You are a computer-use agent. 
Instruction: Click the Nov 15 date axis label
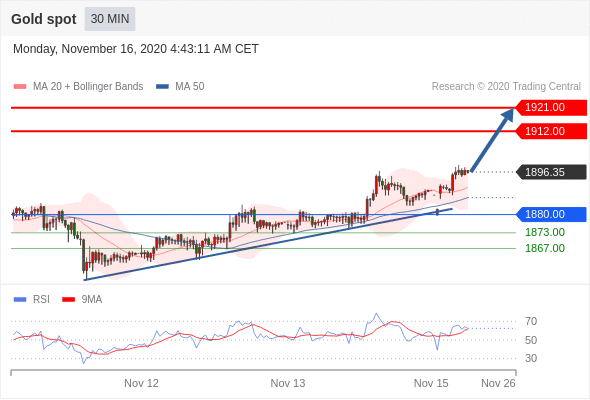[x=431, y=383]
